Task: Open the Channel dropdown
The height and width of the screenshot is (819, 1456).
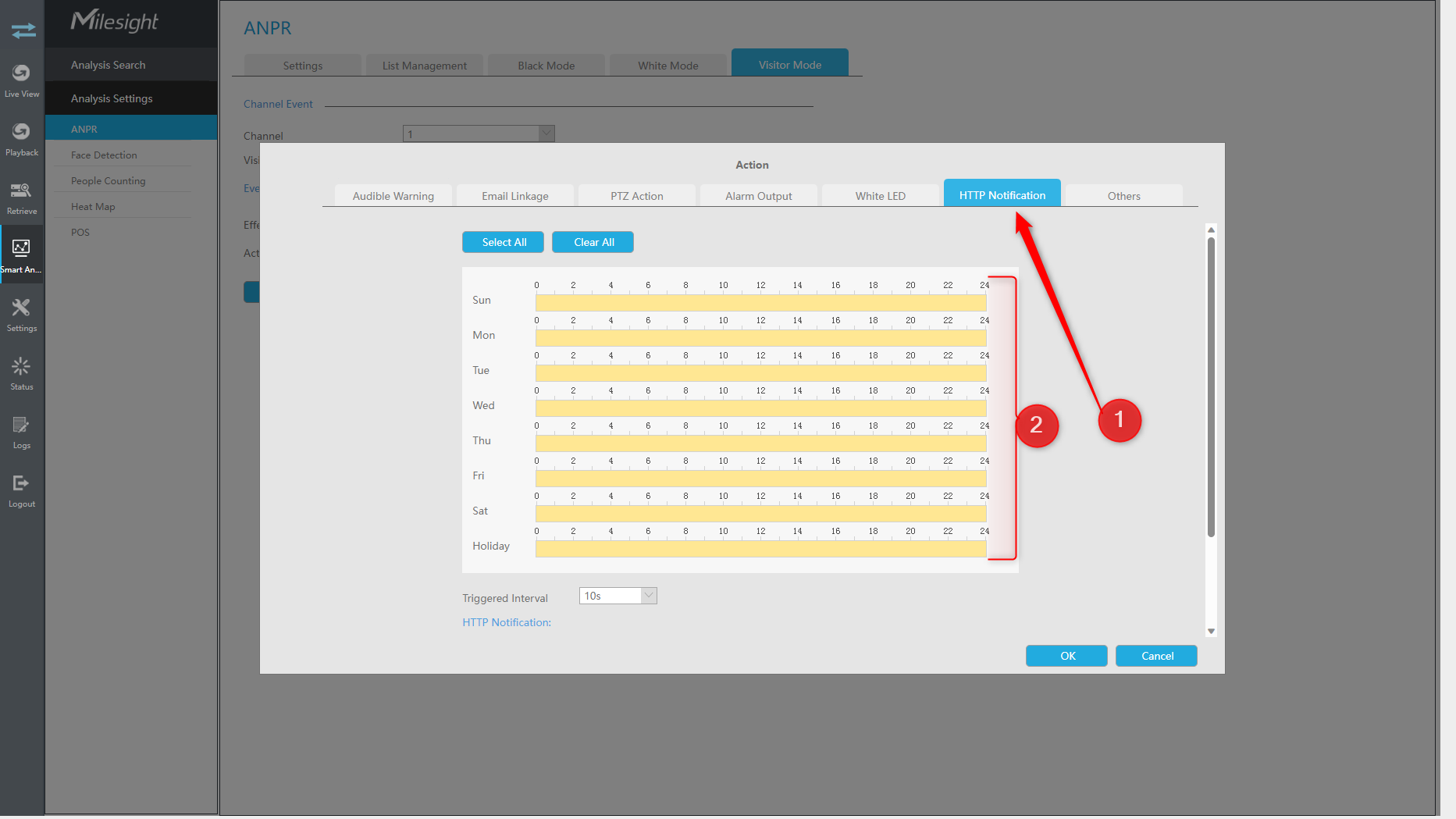Action: (479, 134)
